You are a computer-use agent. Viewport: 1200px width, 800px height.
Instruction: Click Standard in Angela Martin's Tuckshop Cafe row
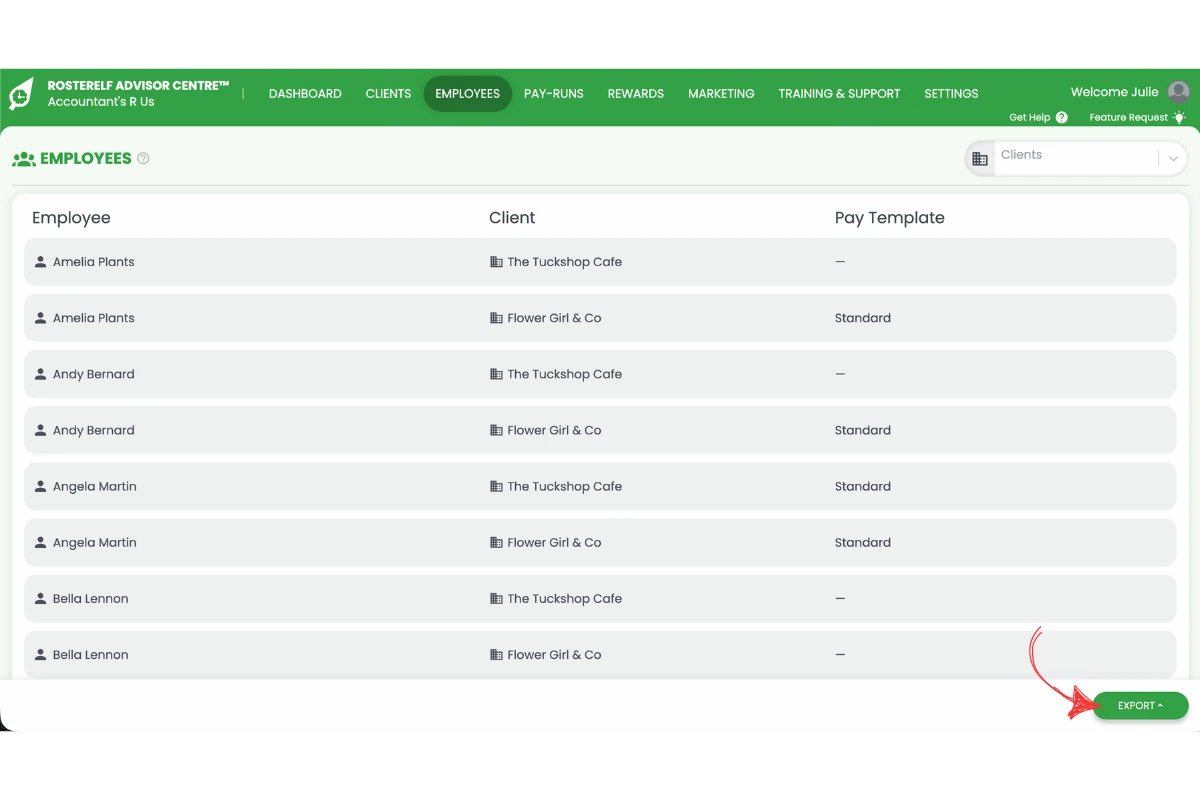pos(862,486)
